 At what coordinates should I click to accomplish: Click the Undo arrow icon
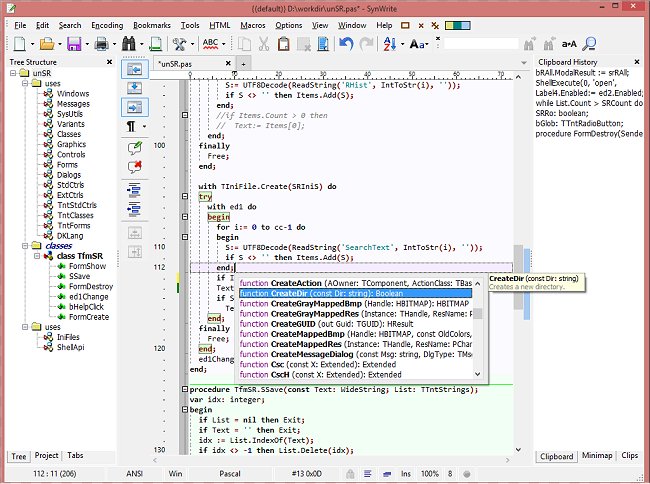(x=346, y=44)
